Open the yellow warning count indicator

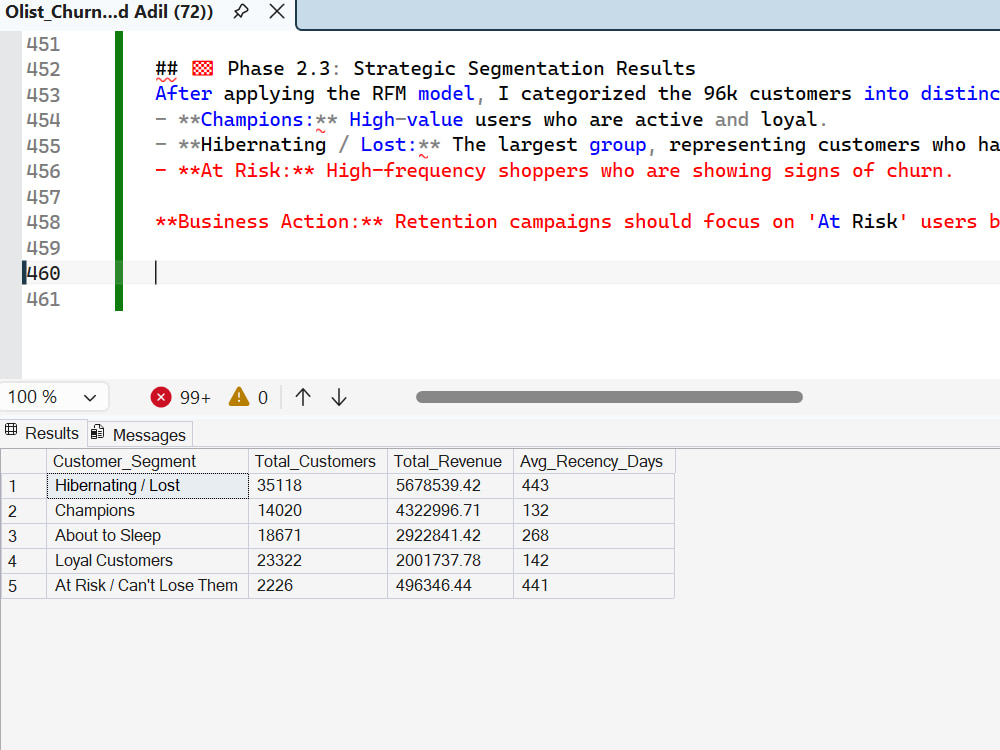point(249,397)
